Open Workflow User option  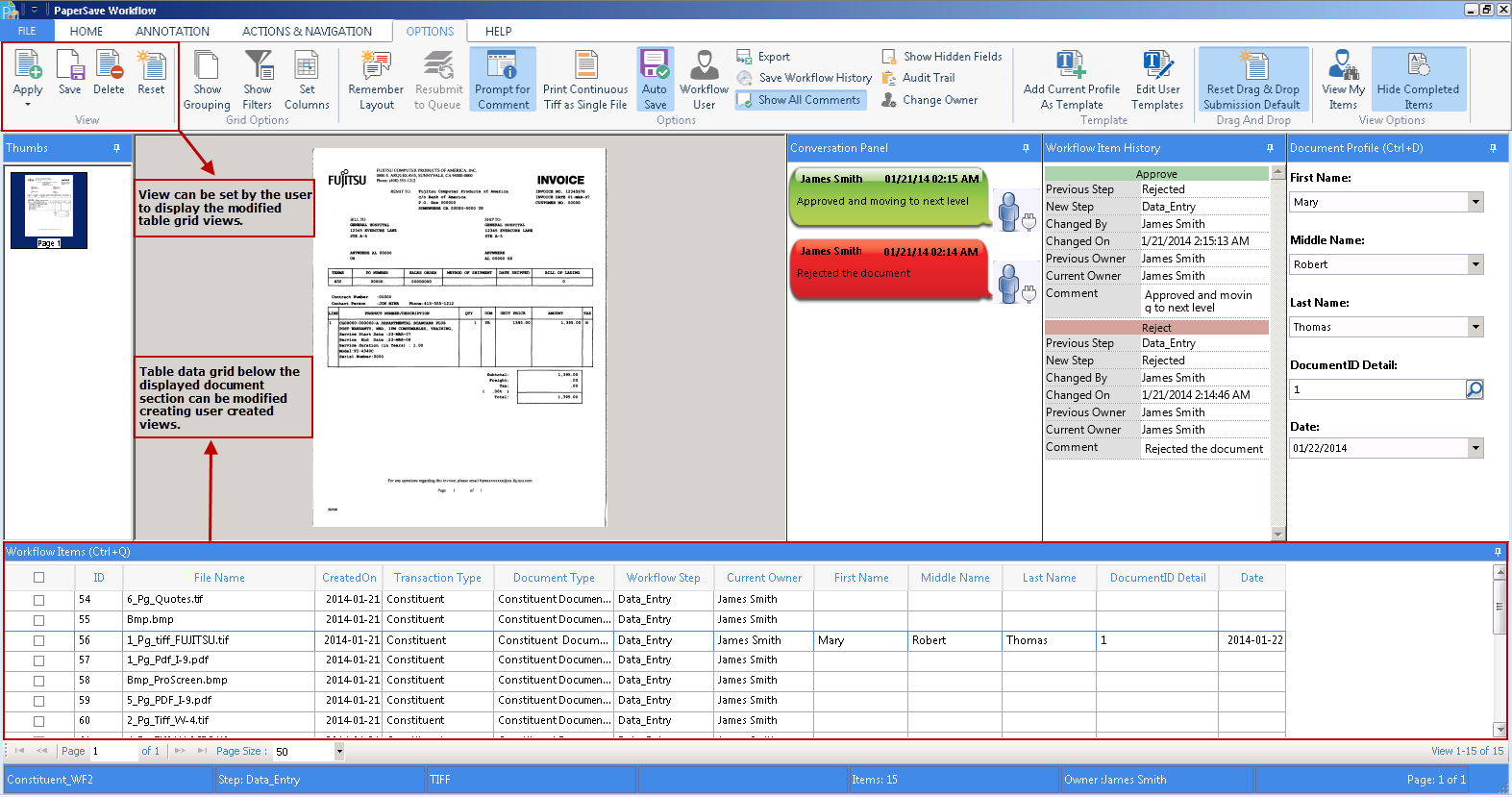(x=704, y=80)
